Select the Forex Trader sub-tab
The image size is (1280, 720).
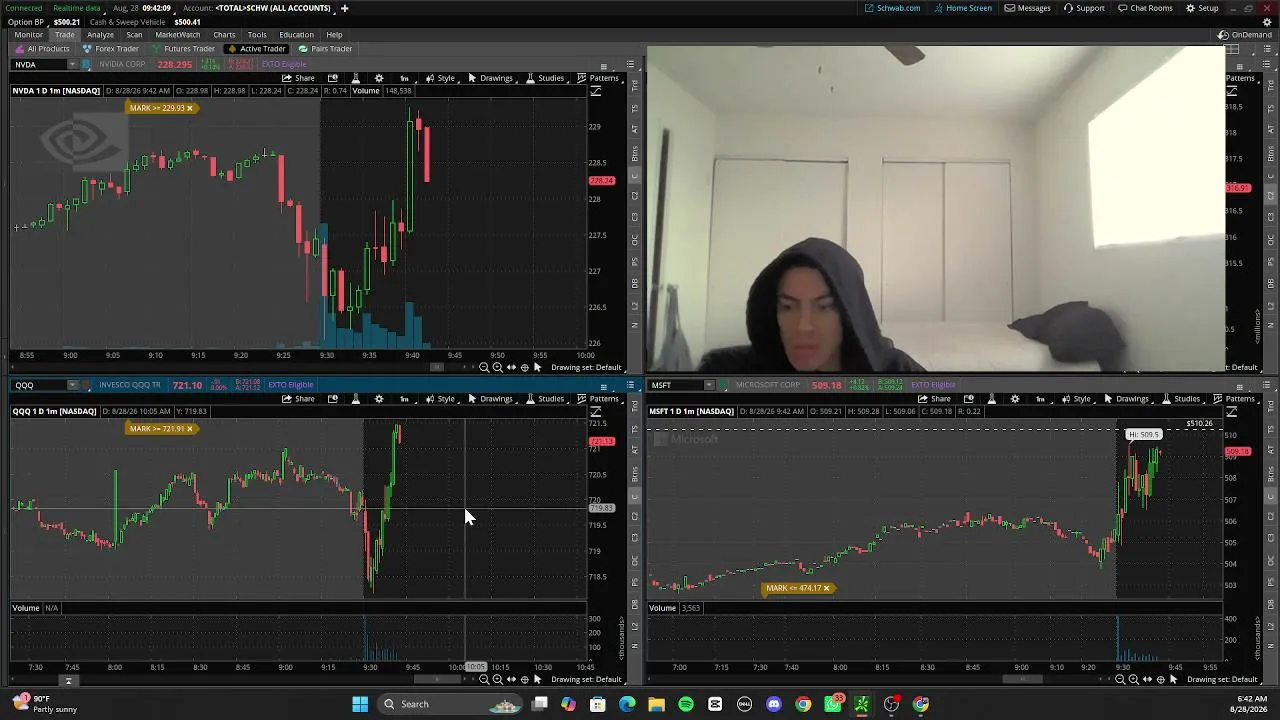pyautogui.click(x=111, y=49)
